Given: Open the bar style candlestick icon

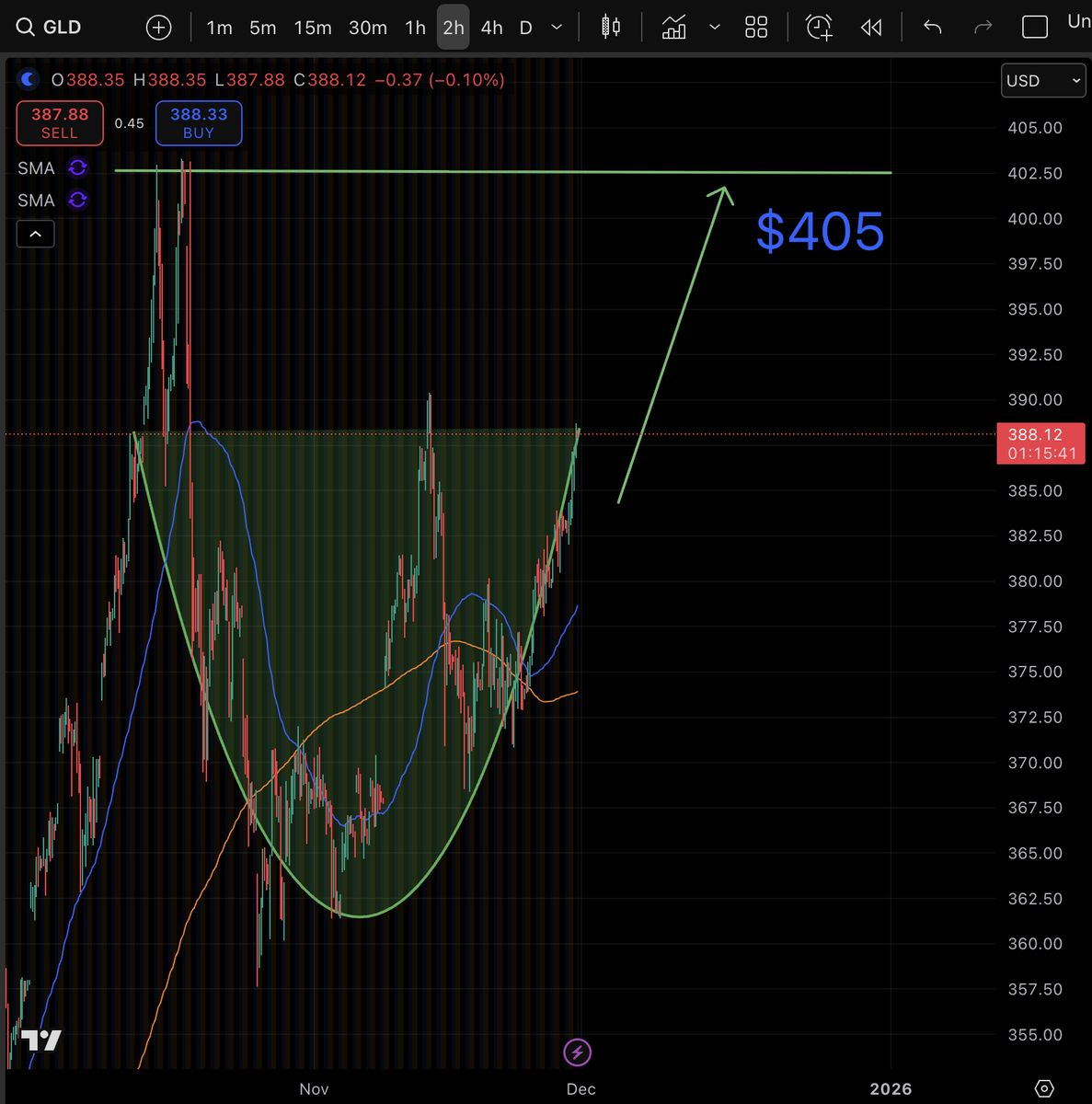Looking at the screenshot, I should (x=608, y=27).
